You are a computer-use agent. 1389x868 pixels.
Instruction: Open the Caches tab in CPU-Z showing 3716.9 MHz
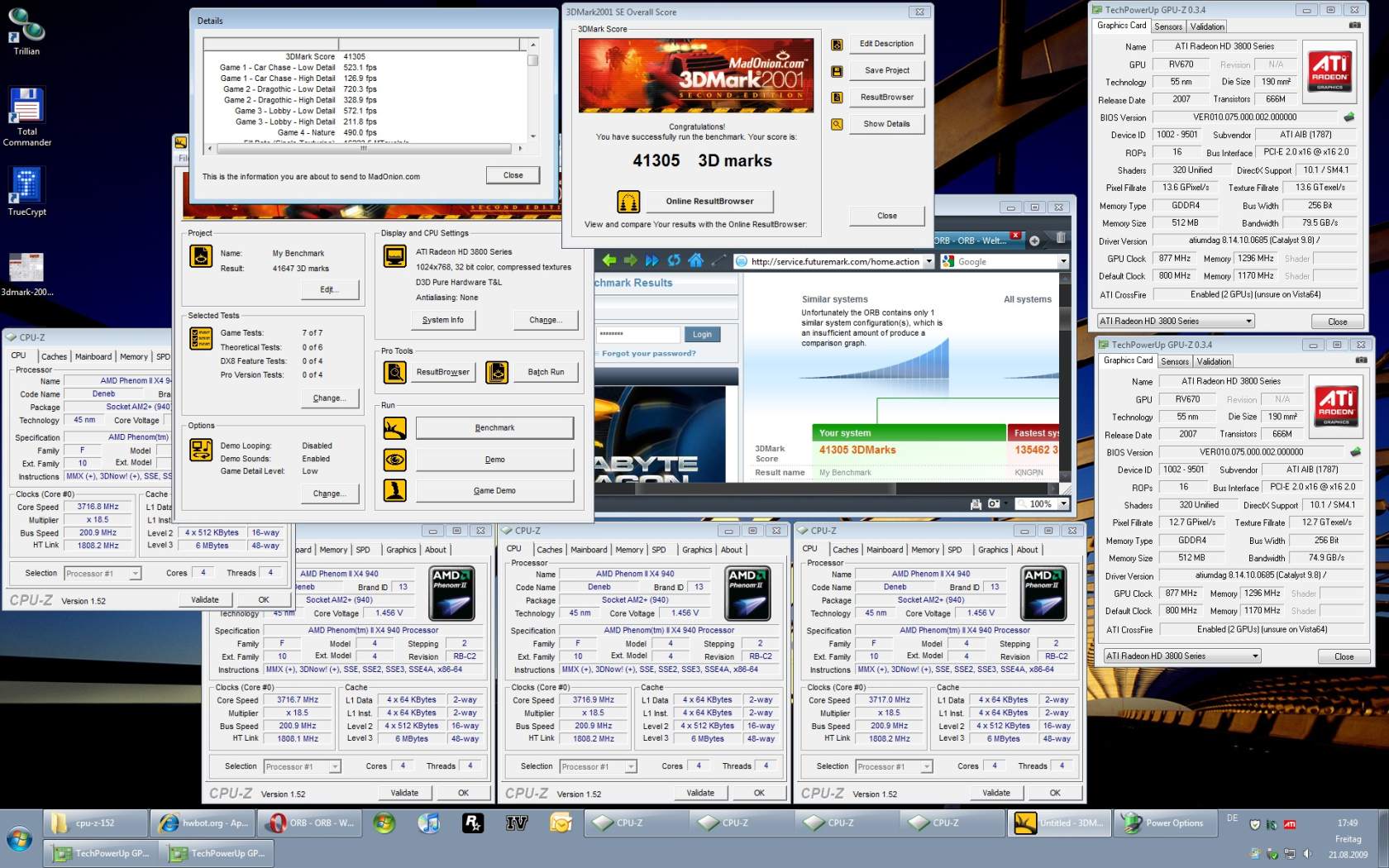[549, 549]
